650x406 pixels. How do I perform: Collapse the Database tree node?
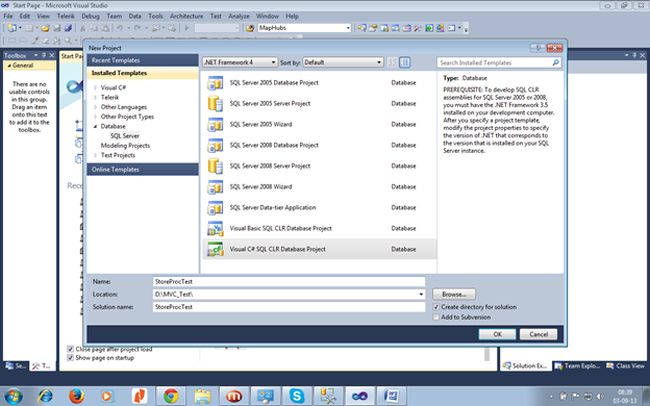click(x=95, y=126)
